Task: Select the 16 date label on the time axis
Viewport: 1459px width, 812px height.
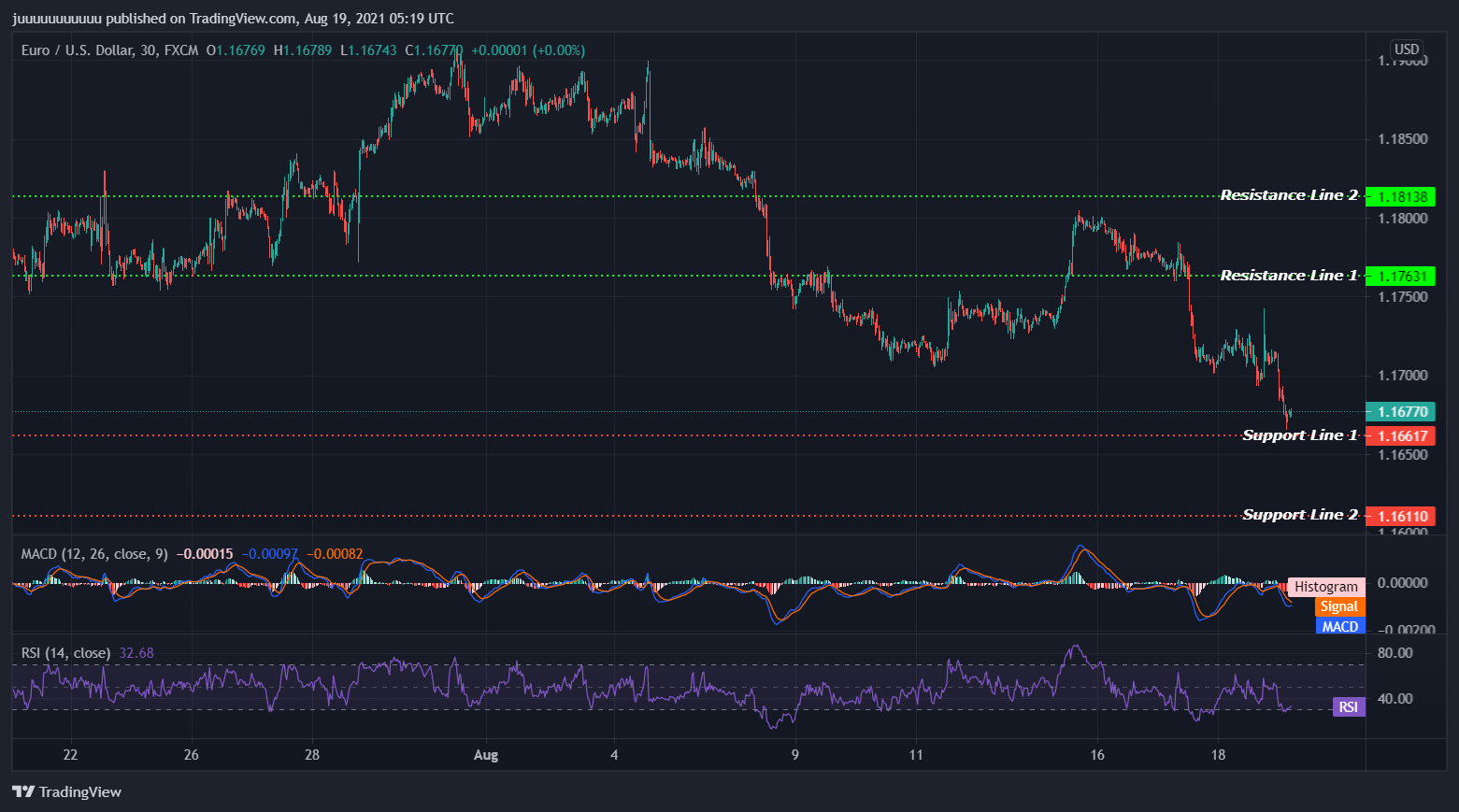Action: click(x=1096, y=754)
